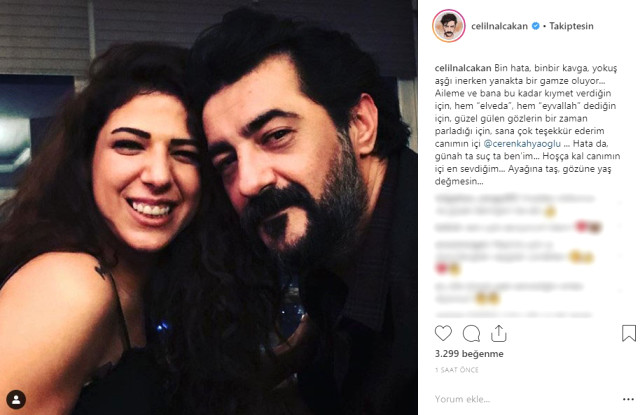
Task: Open comments via speech bubble icon
Action: tap(471, 334)
